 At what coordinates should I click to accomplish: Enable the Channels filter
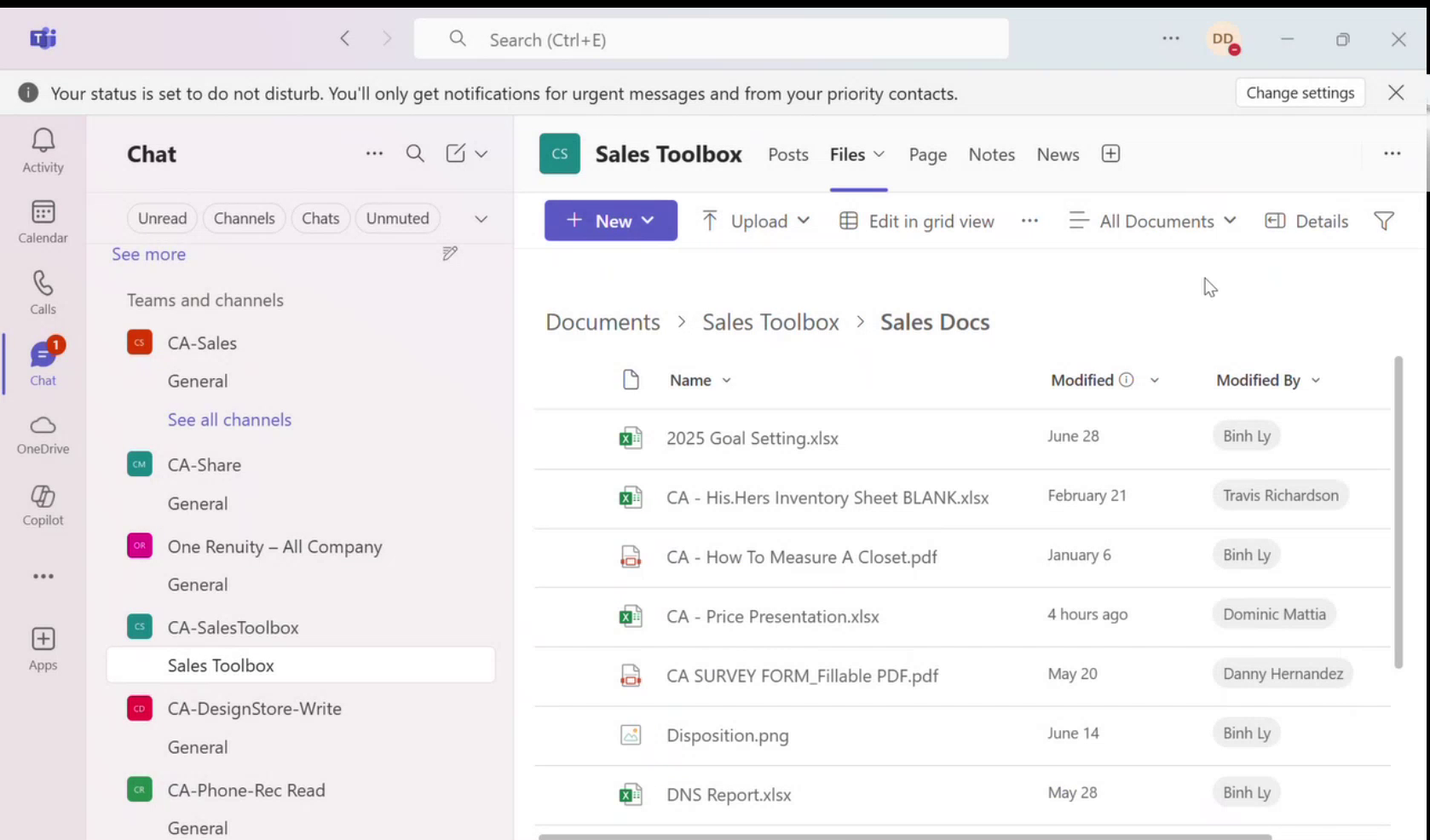(x=244, y=218)
